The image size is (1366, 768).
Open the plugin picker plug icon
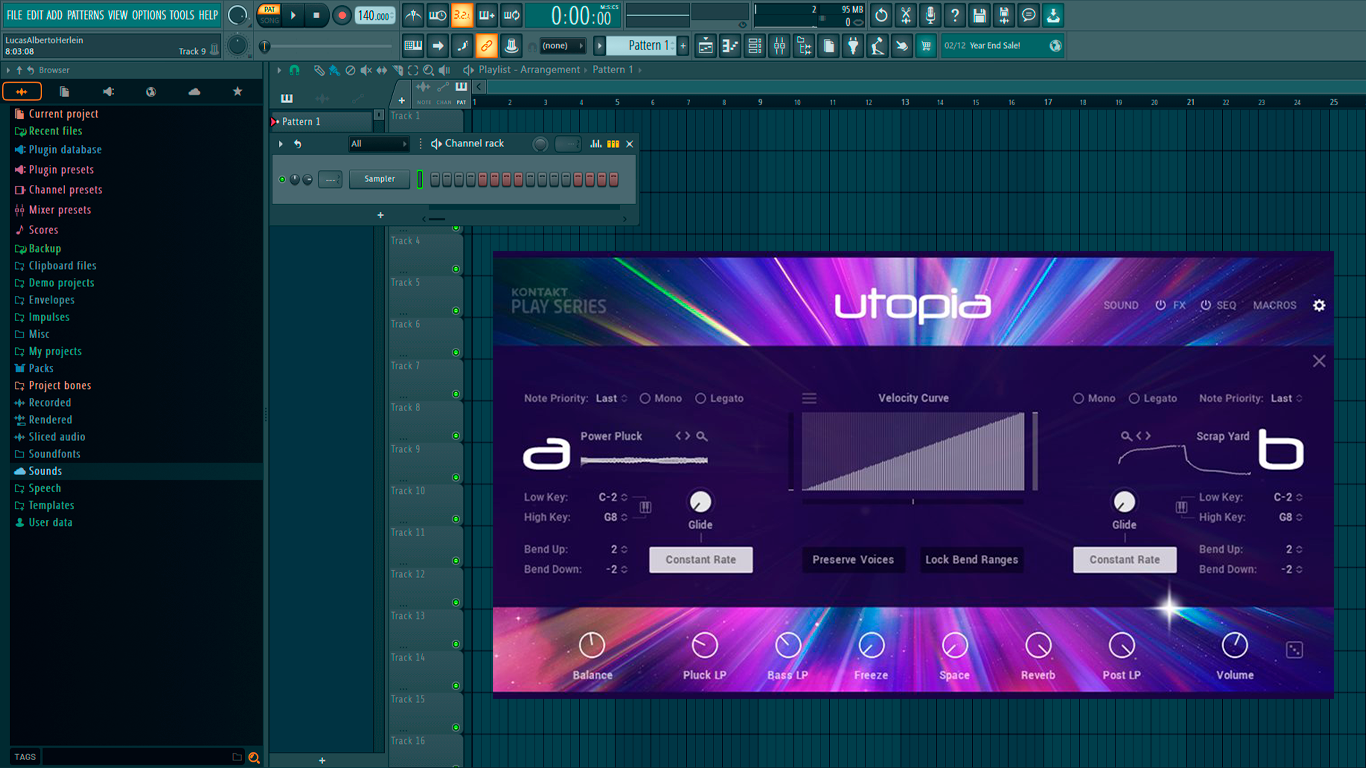[853, 45]
